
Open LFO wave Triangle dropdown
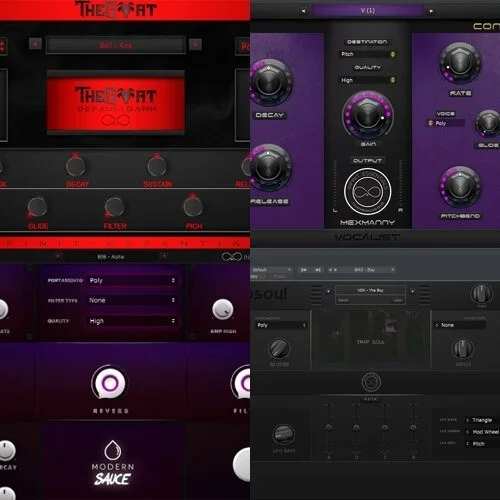482,420
